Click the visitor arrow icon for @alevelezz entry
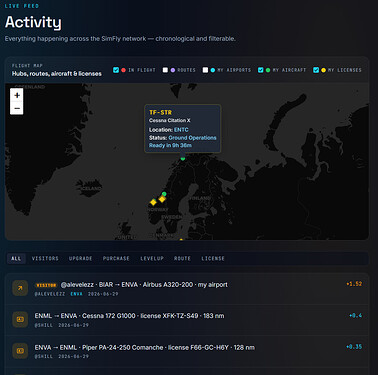This screenshot has height=375, width=378. (20, 288)
